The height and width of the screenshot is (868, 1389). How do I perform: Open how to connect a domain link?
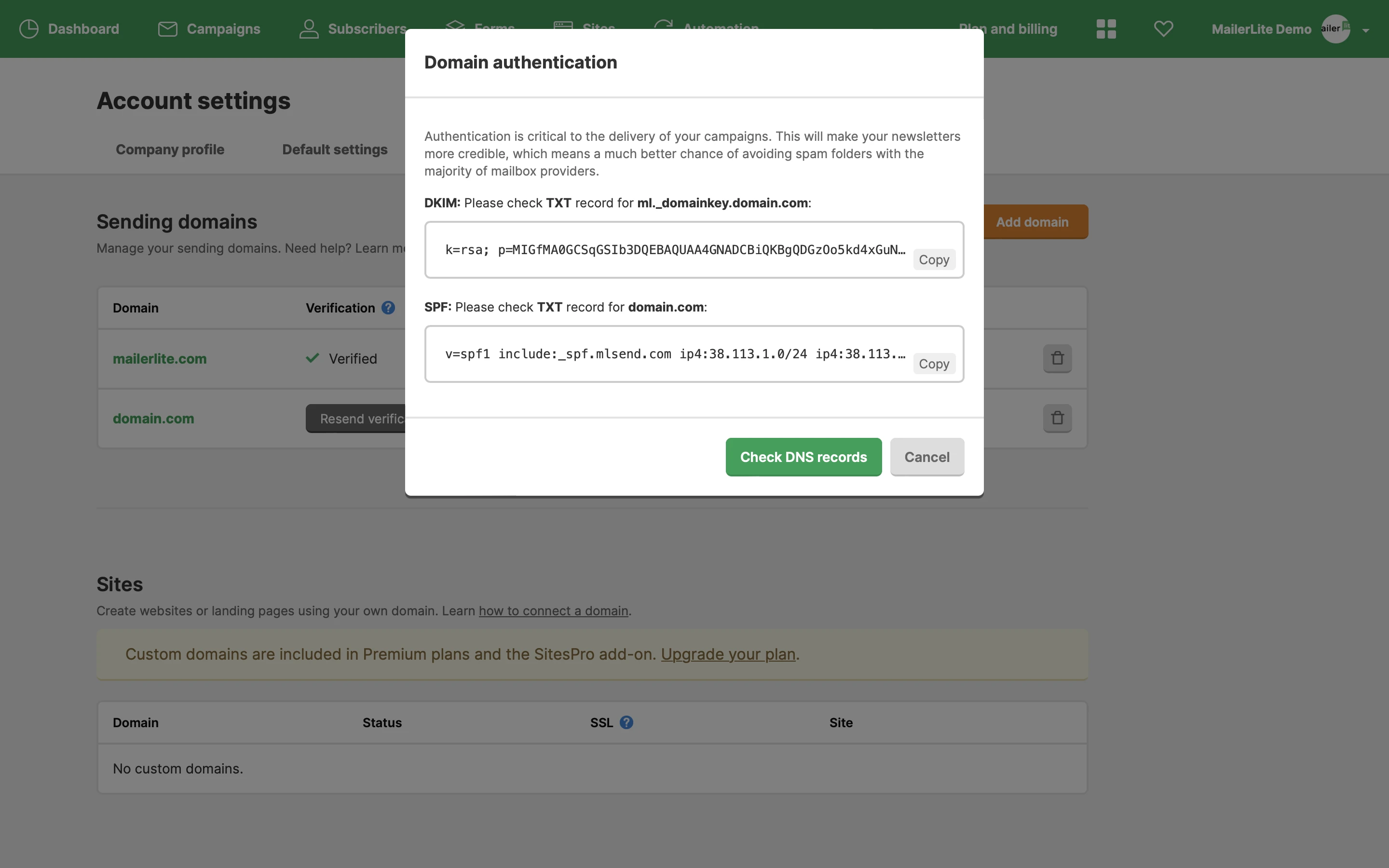553,611
